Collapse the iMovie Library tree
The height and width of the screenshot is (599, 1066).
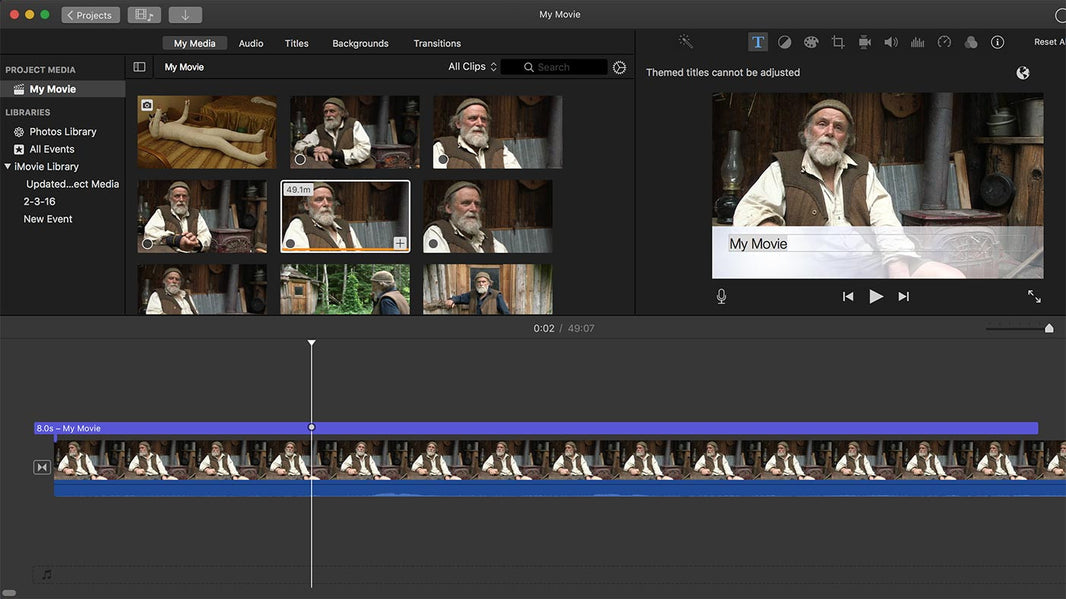point(10,166)
